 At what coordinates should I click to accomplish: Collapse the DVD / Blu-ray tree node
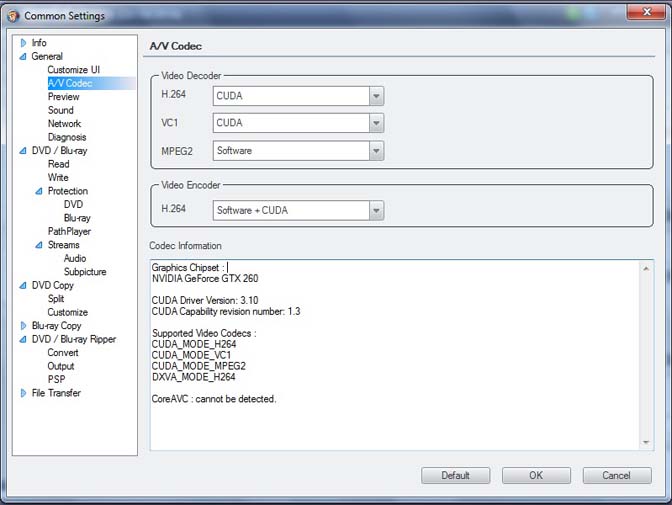click(x=23, y=151)
